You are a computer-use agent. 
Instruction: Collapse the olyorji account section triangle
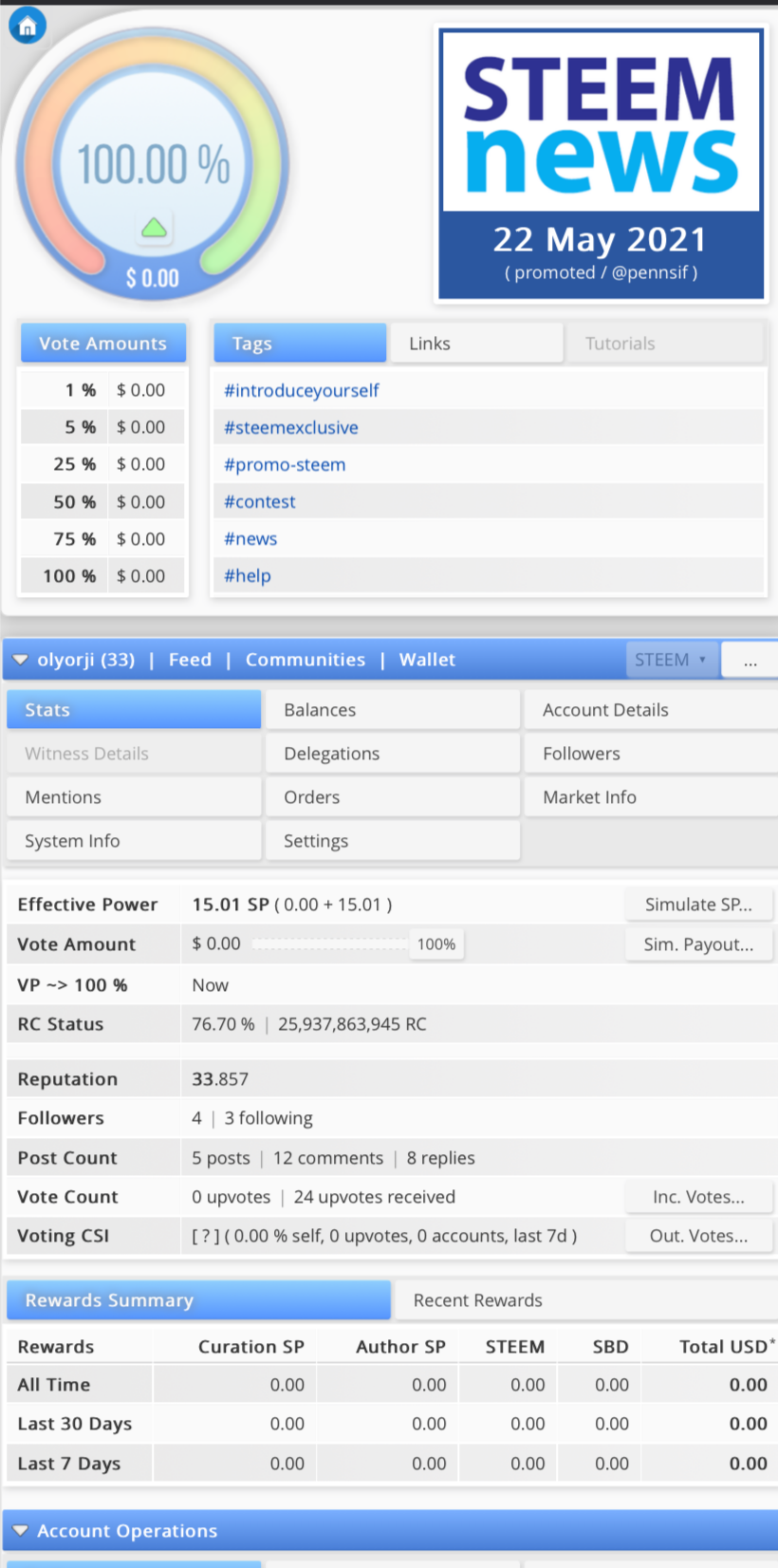pyautogui.click(x=20, y=660)
